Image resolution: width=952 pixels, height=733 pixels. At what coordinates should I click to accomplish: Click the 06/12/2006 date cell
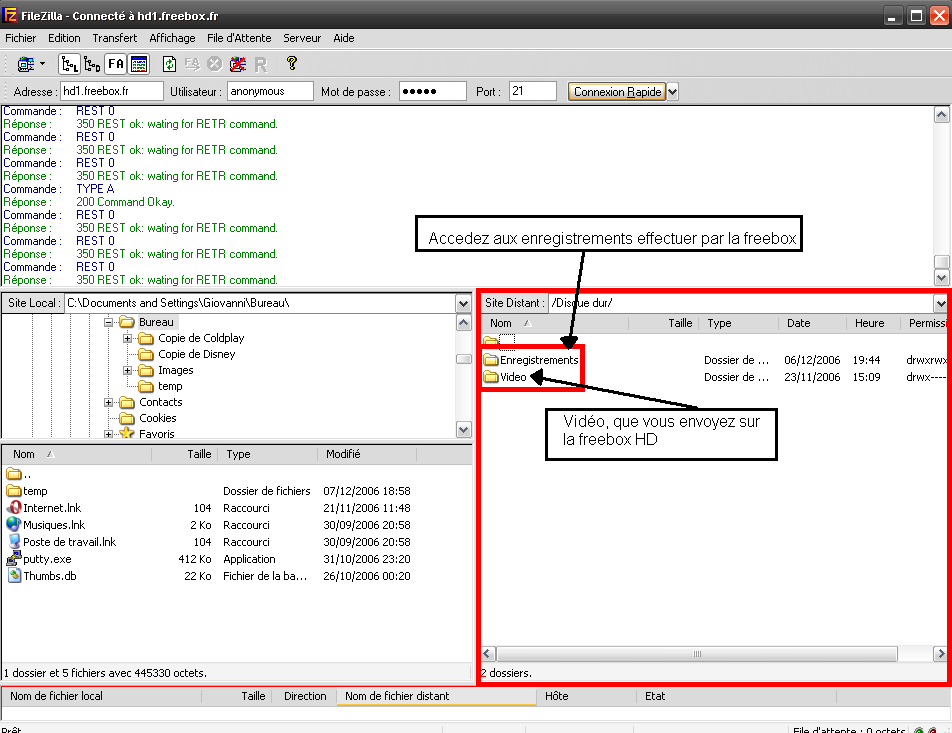[x=812, y=360]
